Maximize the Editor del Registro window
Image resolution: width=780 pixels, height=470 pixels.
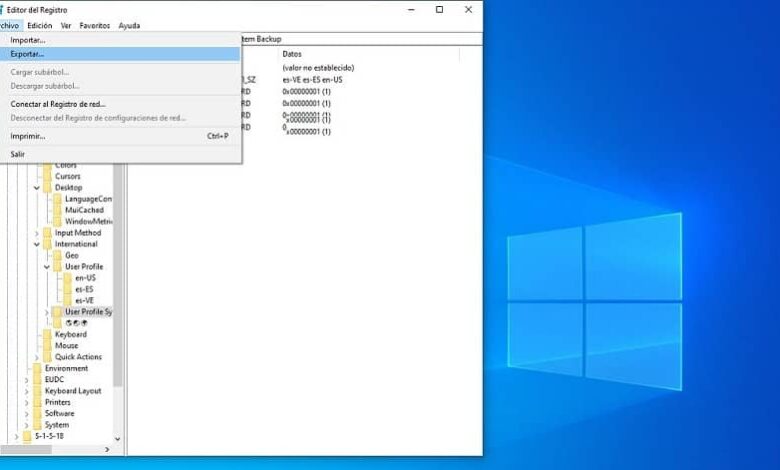(439, 9)
